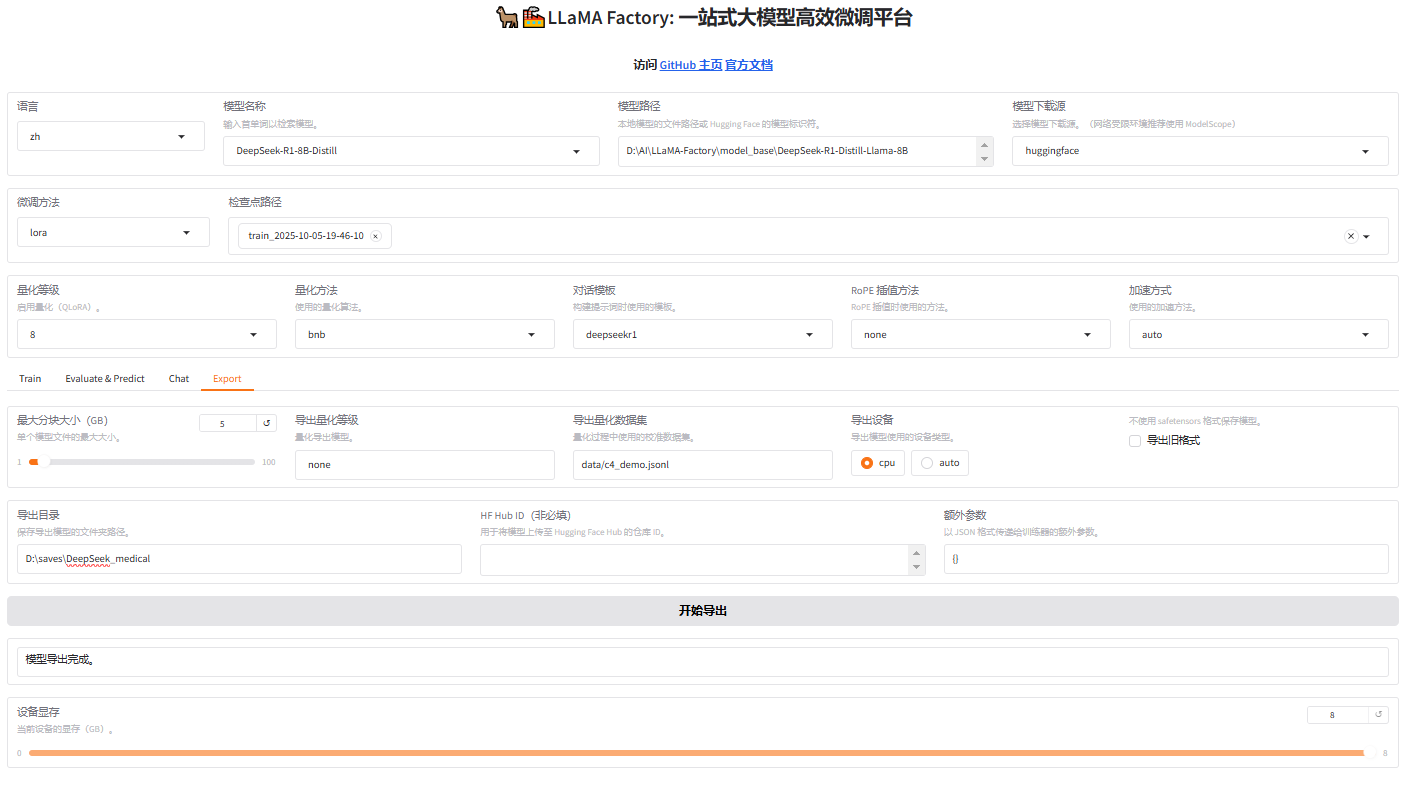Click the device memory number box

[x=1338, y=715]
